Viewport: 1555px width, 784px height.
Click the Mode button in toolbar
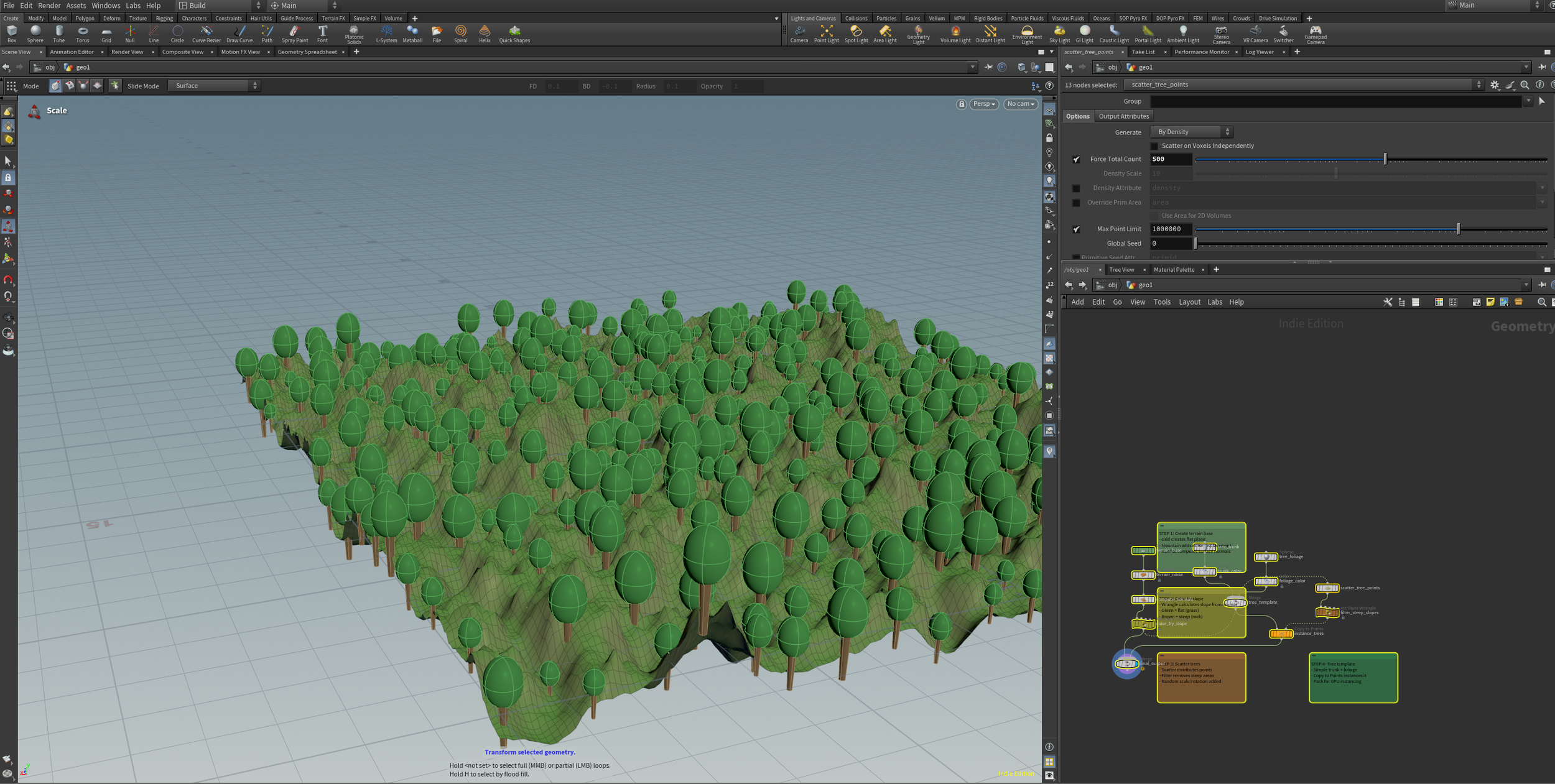coord(31,86)
